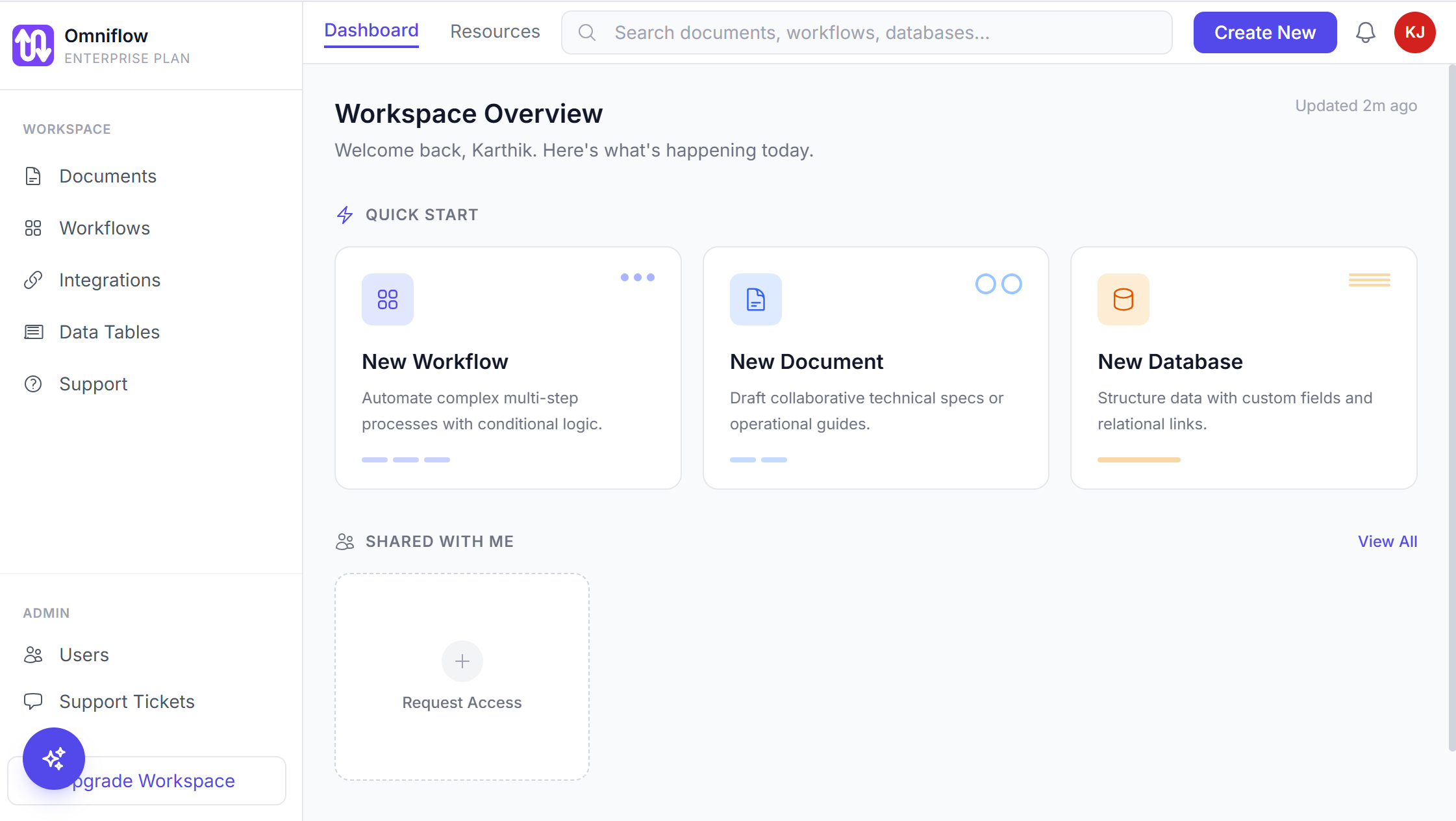Focus the search documents input field

click(x=867, y=32)
